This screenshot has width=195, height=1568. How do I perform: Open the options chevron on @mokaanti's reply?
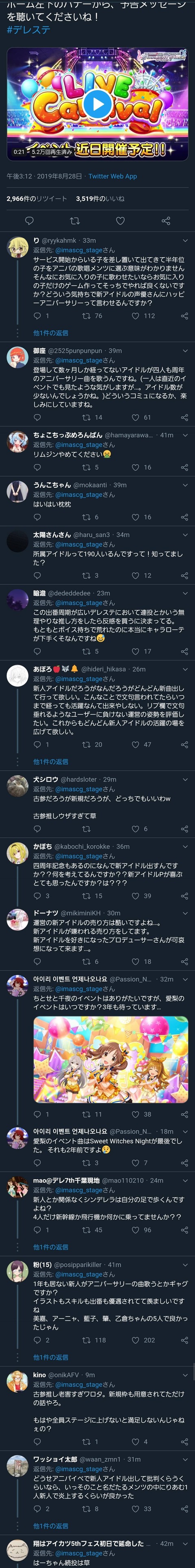click(x=184, y=485)
